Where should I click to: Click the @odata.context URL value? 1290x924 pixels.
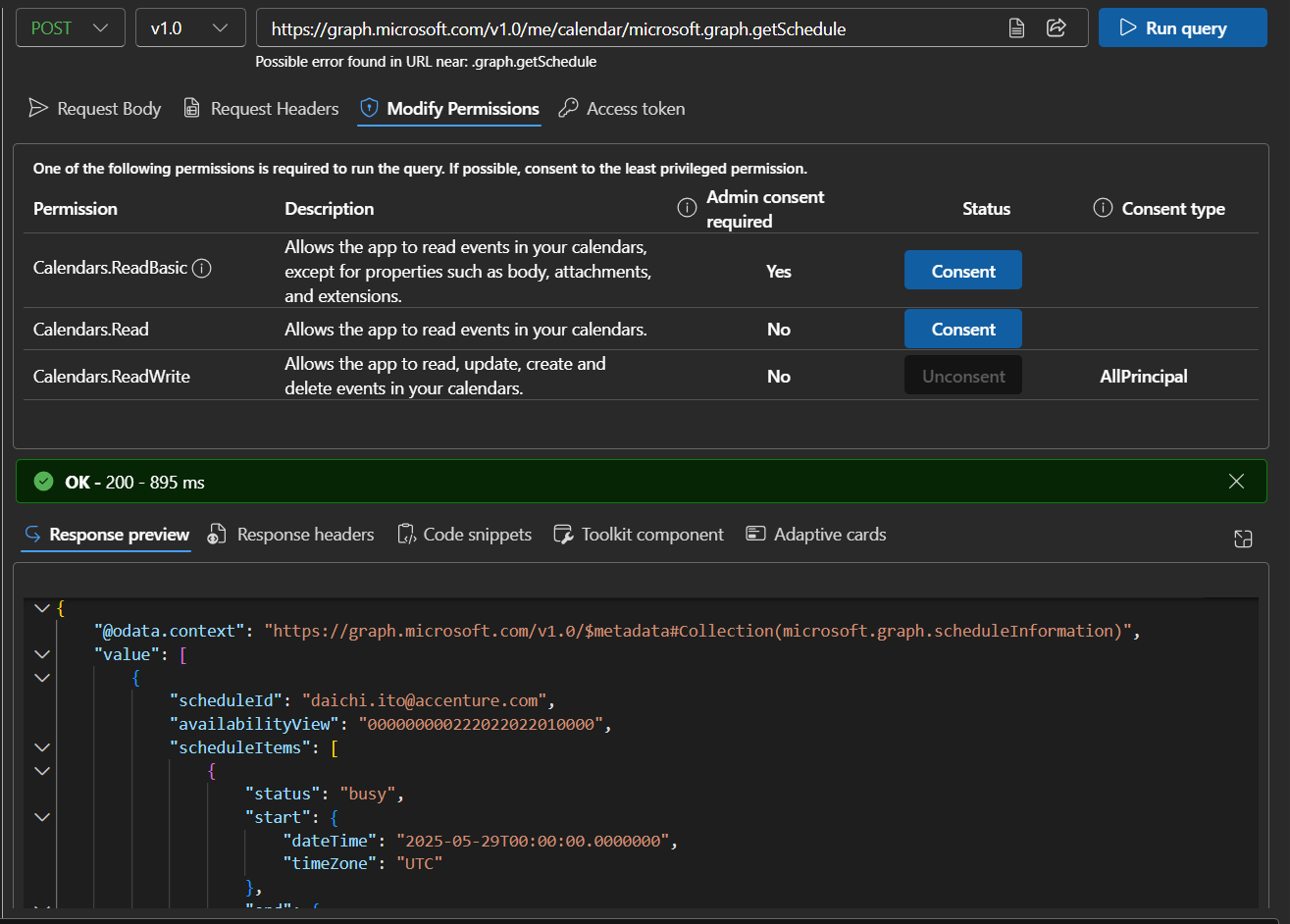[698, 631]
